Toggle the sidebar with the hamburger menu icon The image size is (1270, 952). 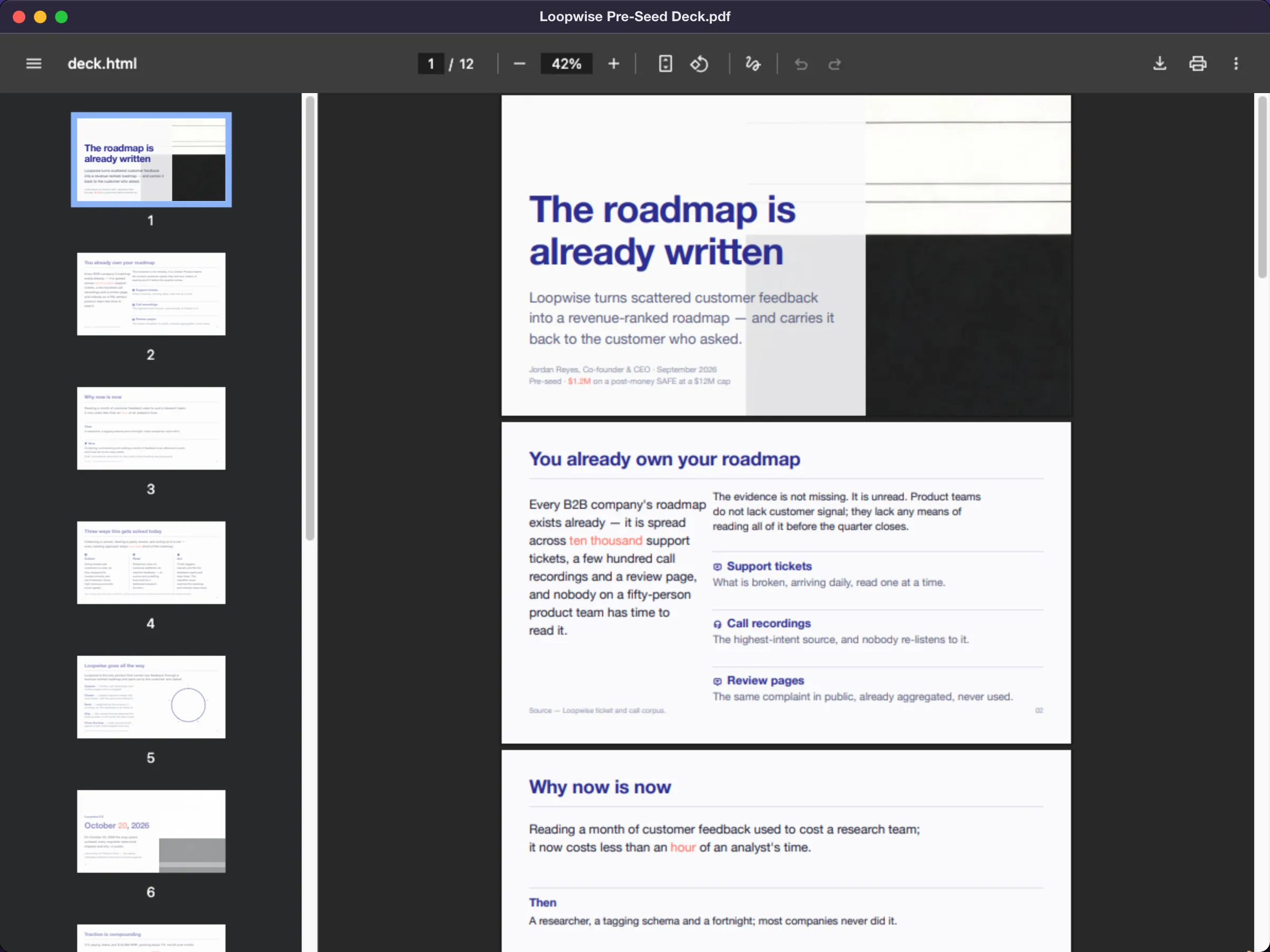coord(34,63)
